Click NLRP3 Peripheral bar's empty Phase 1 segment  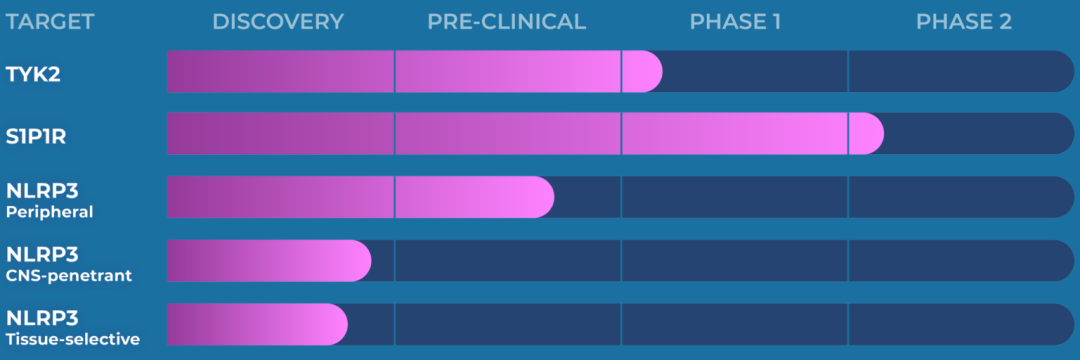735,197
